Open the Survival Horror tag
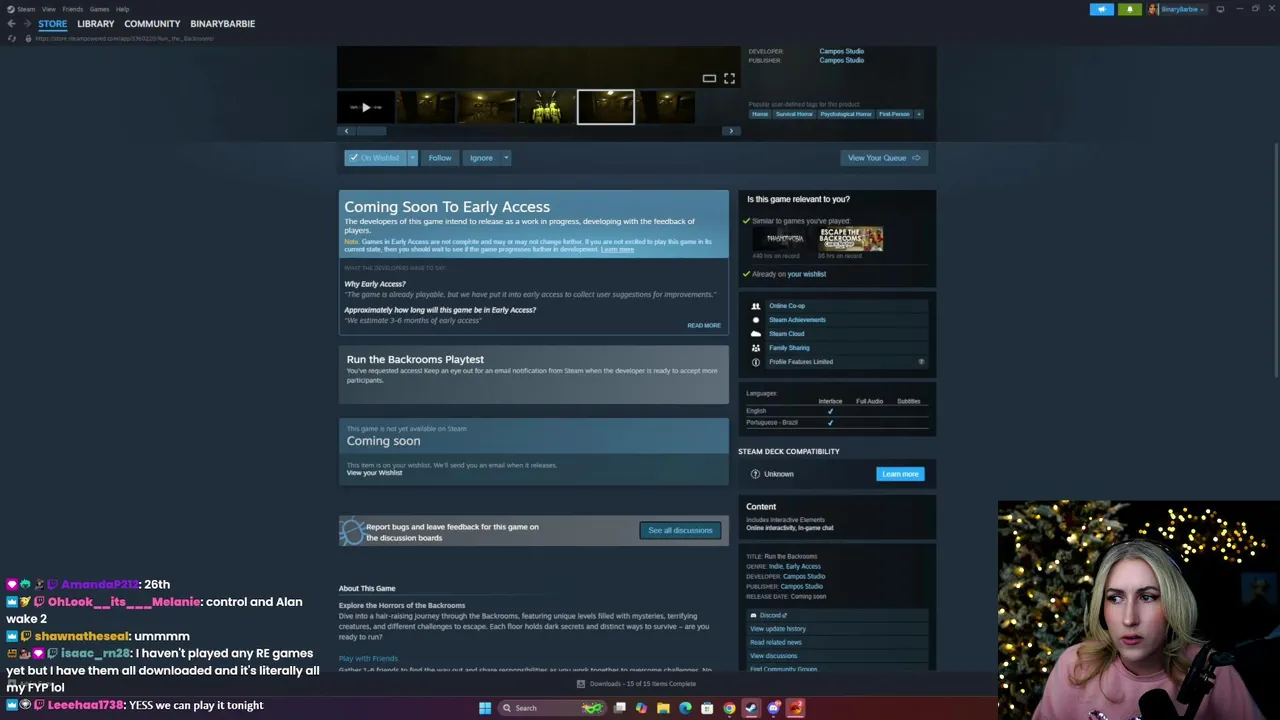Image resolution: width=1280 pixels, height=720 pixels. pyautogui.click(x=794, y=114)
